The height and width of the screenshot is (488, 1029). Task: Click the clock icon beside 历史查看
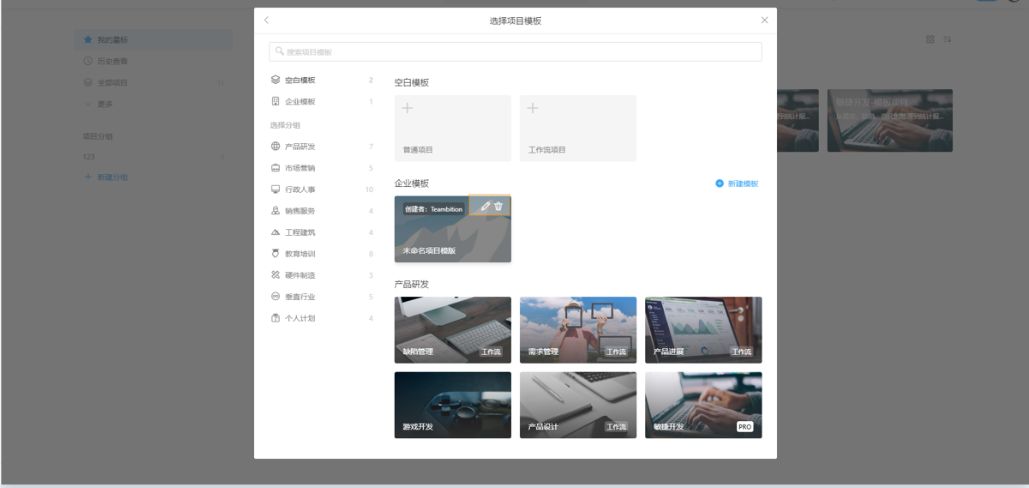[88, 61]
